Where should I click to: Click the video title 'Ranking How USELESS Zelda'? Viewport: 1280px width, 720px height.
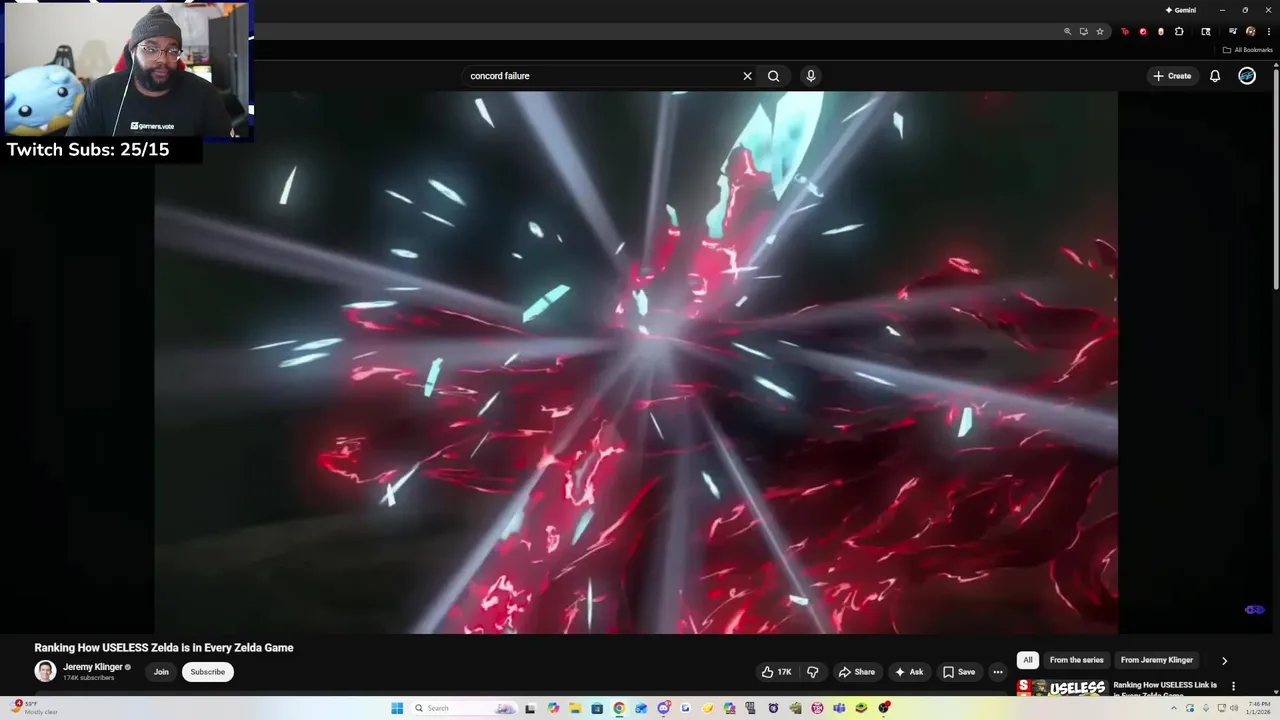click(164, 648)
